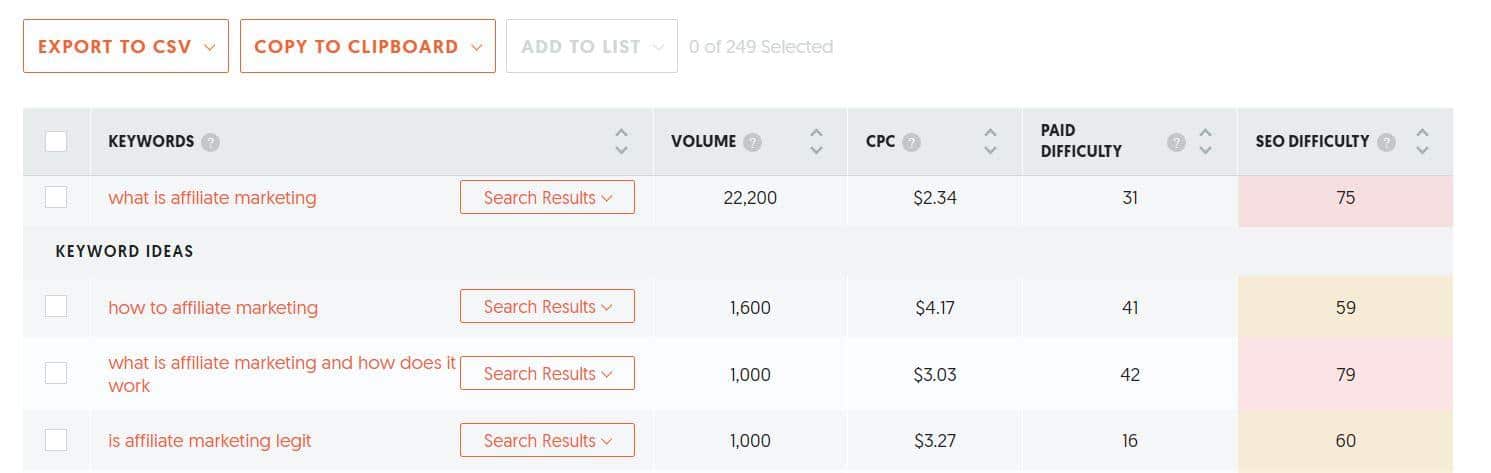Check the 'what is affiliate marketing' row
Image resolution: width=1491 pixels, height=473 pixels.
tap(56, 197)
